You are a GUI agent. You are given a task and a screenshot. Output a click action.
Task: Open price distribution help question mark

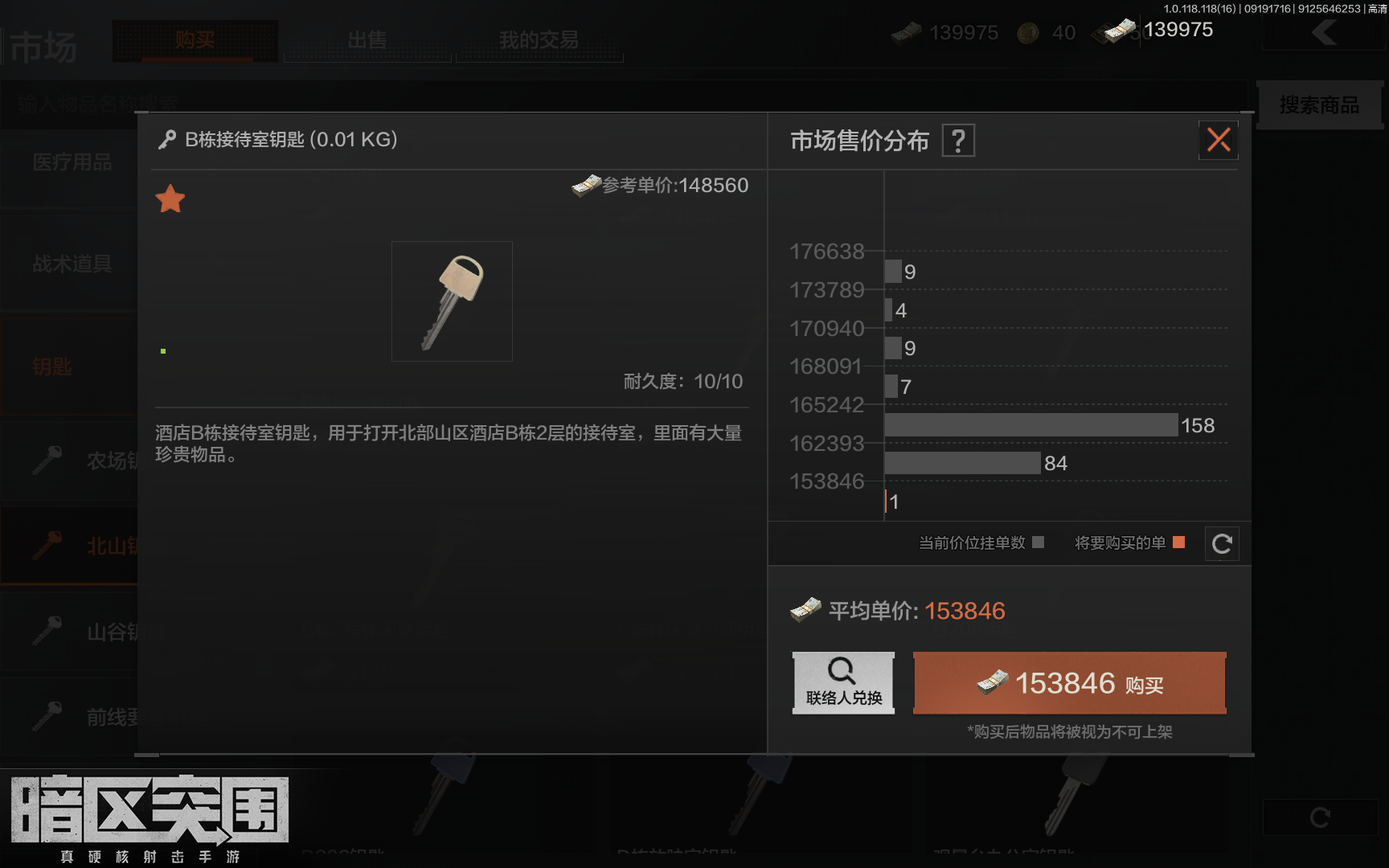pos(958,141)
